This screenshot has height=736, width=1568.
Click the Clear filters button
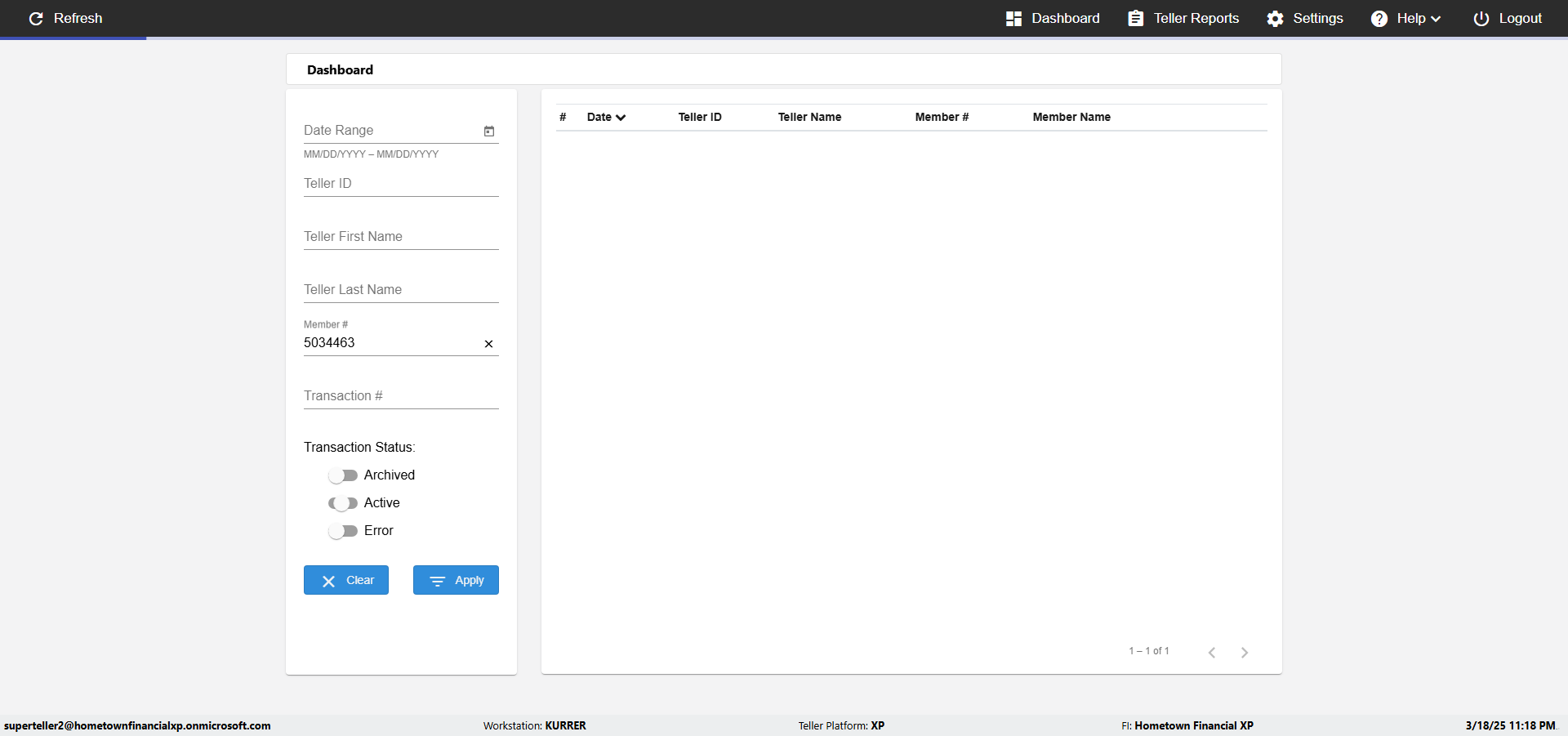click(346, 580)
